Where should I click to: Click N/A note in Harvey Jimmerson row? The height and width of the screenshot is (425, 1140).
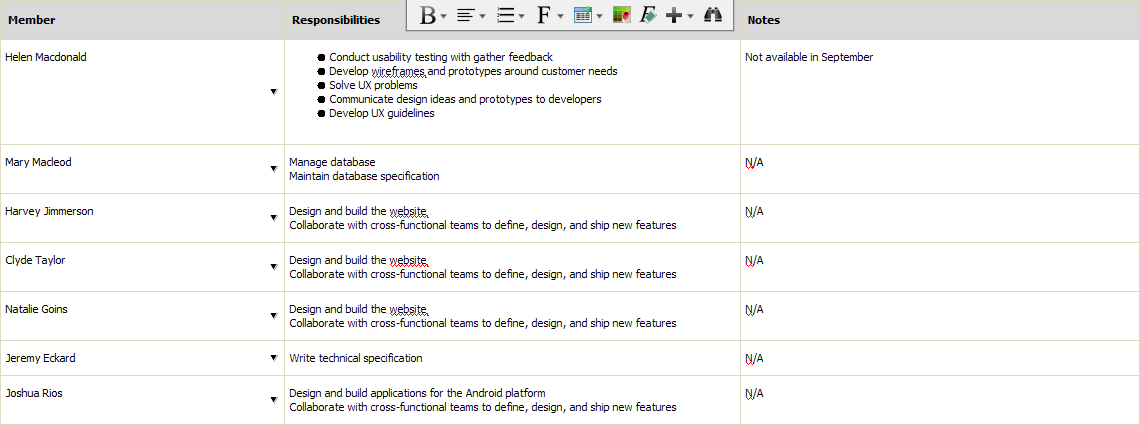point(754,211)
